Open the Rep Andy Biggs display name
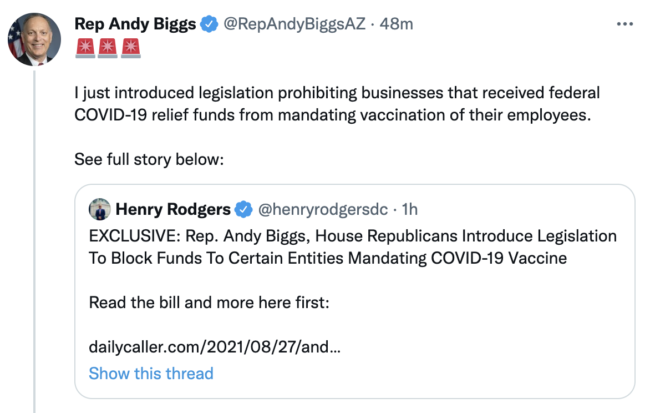This screenshot has width=650, height=413. [133, 22]
